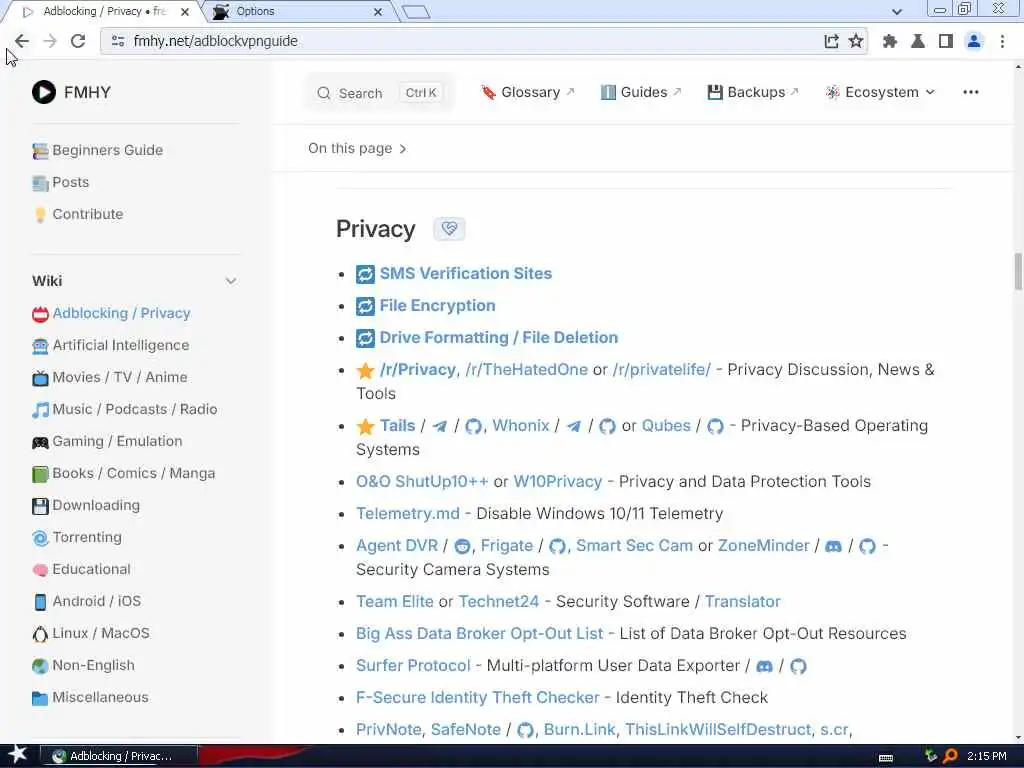The image size is (1024, 768).
Task: Open the ZoneMinder Discord icon
Action: (x=833, y=547)
